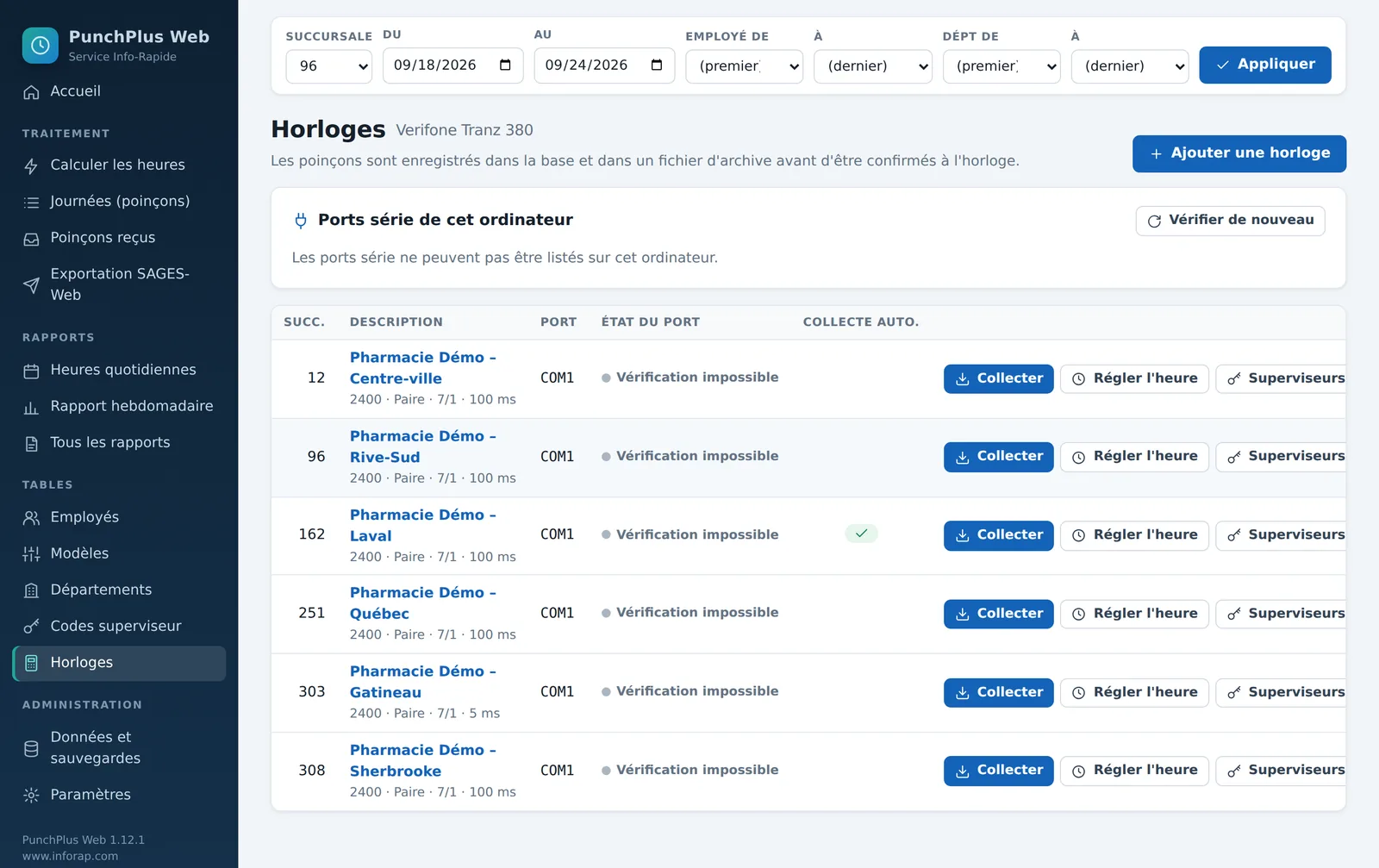Click the plug icon beside Ports série heading
The height and width of the screenshot is (868, 1379).
[x=301, y=221]
